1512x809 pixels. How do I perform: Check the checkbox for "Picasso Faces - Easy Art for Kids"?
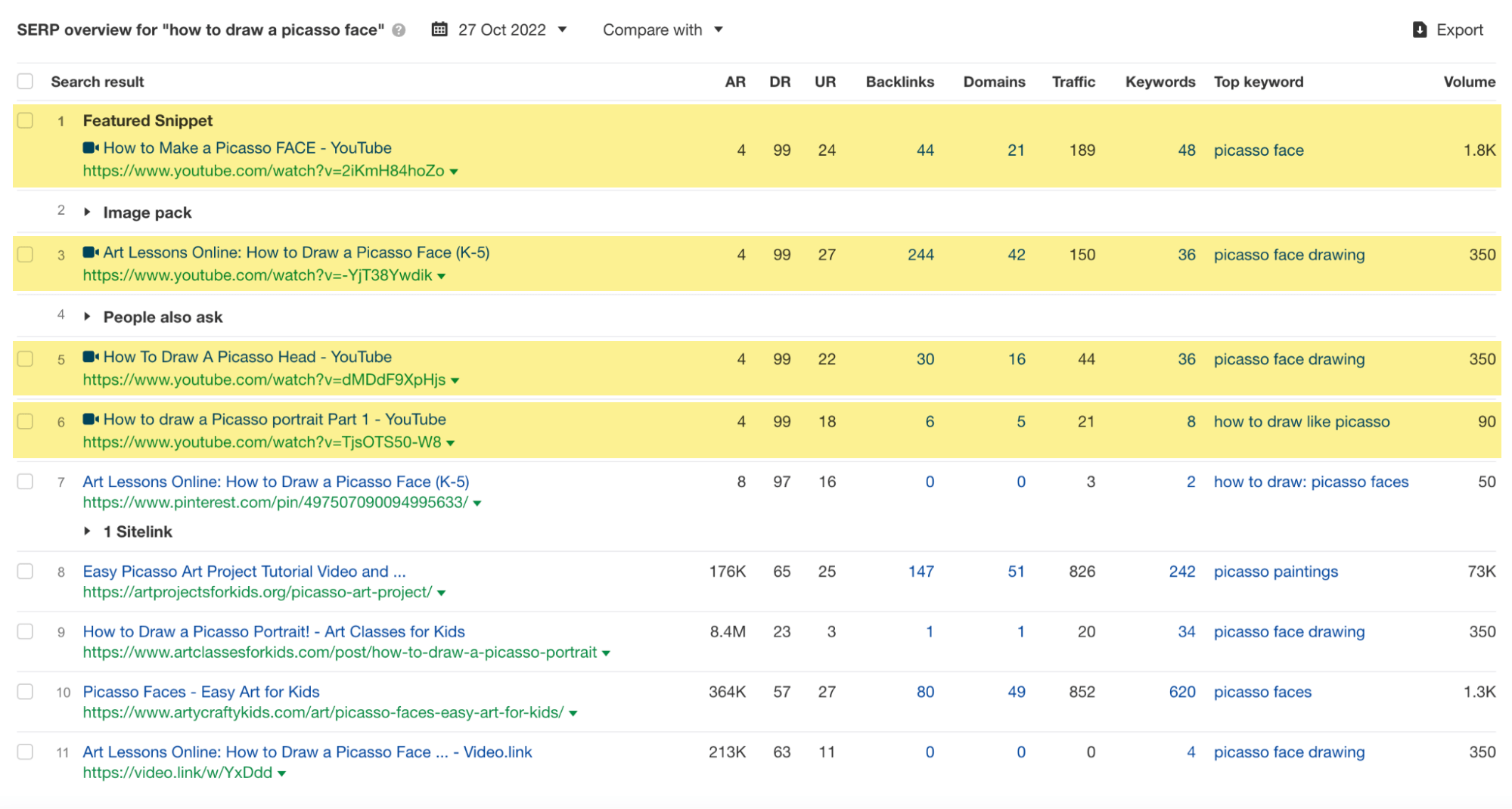click(x=25, y=691)
